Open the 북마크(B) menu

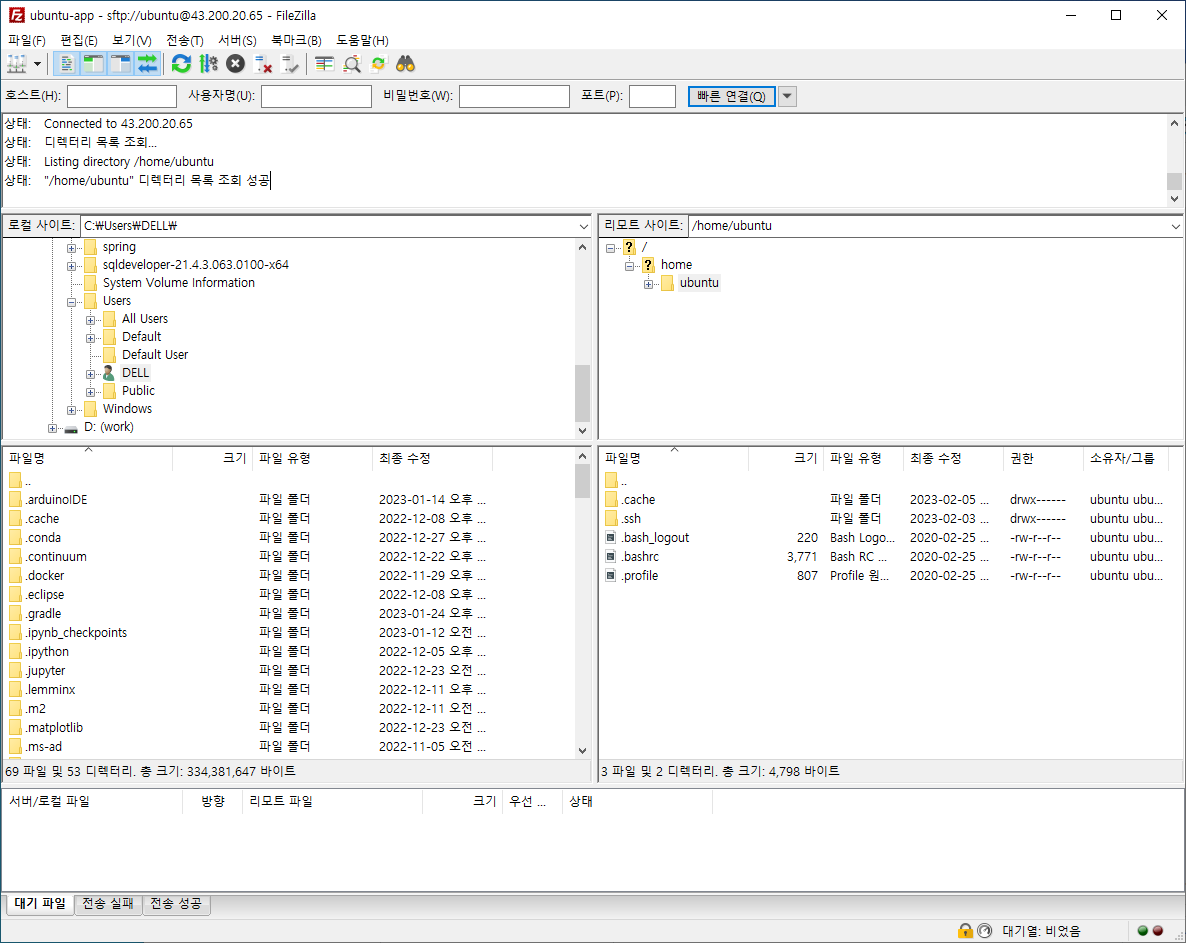click(x=296, y=40)
